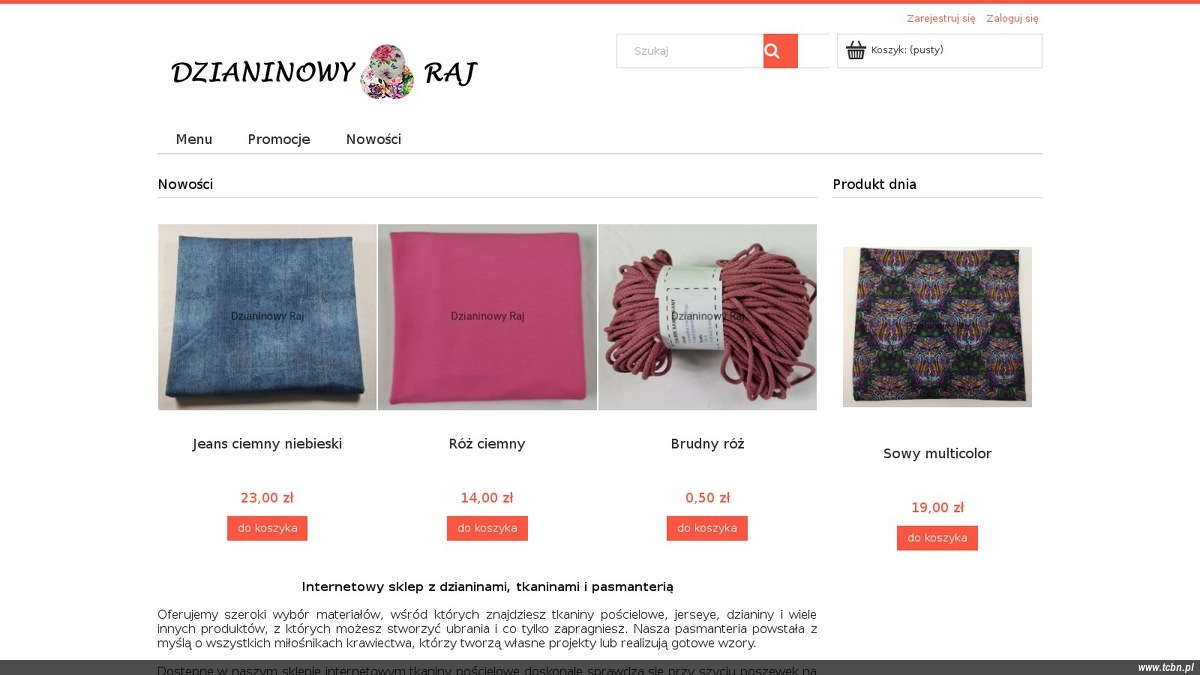Add Brudny róż to basket

707,528
